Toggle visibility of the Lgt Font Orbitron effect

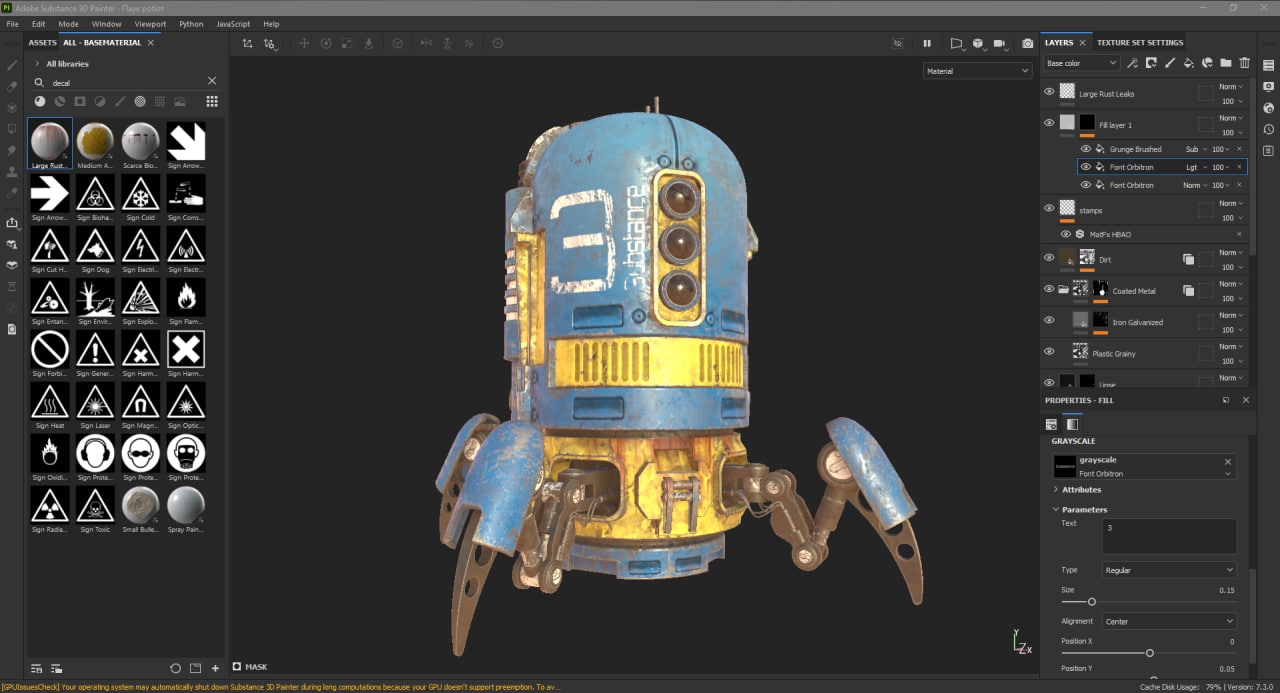[1086, 167]
